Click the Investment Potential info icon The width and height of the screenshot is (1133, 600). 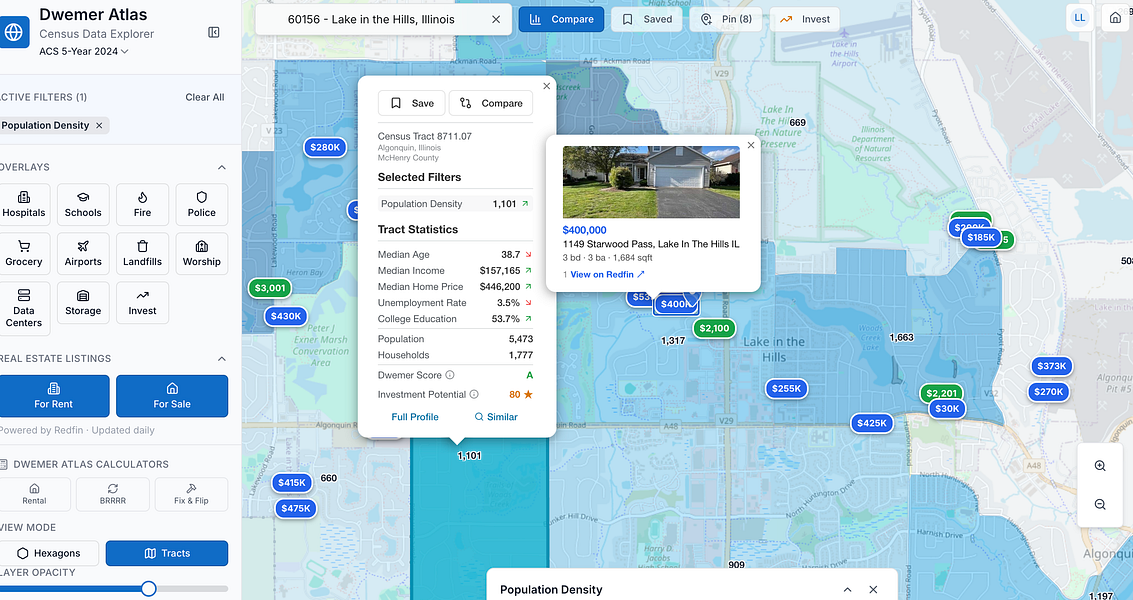[x=474, y=395]
